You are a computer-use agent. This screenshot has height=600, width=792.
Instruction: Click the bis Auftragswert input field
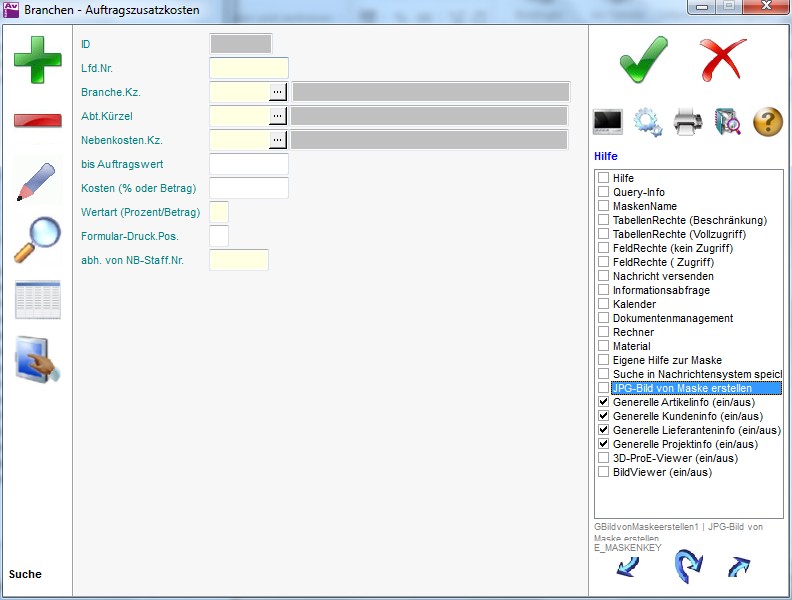pyautogui.click(x=249, y=164)
